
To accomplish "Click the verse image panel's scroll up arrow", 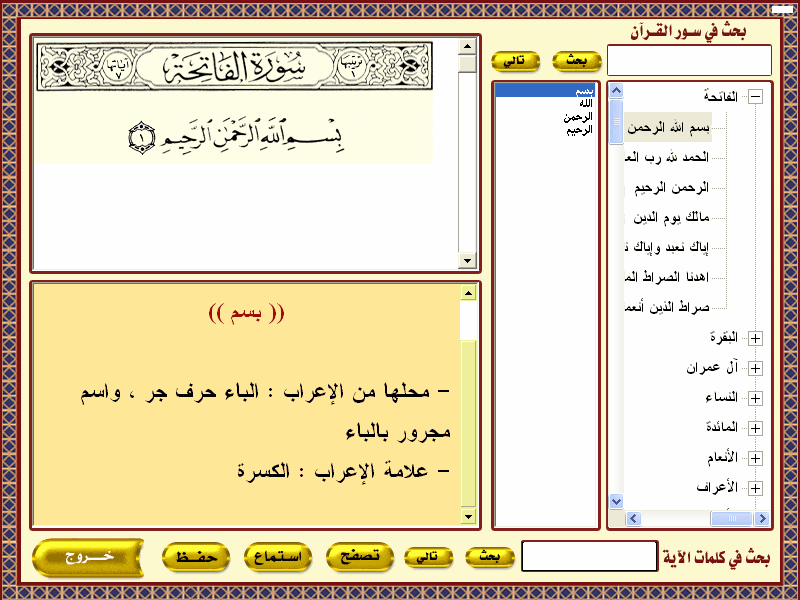I will click(467, 46).
